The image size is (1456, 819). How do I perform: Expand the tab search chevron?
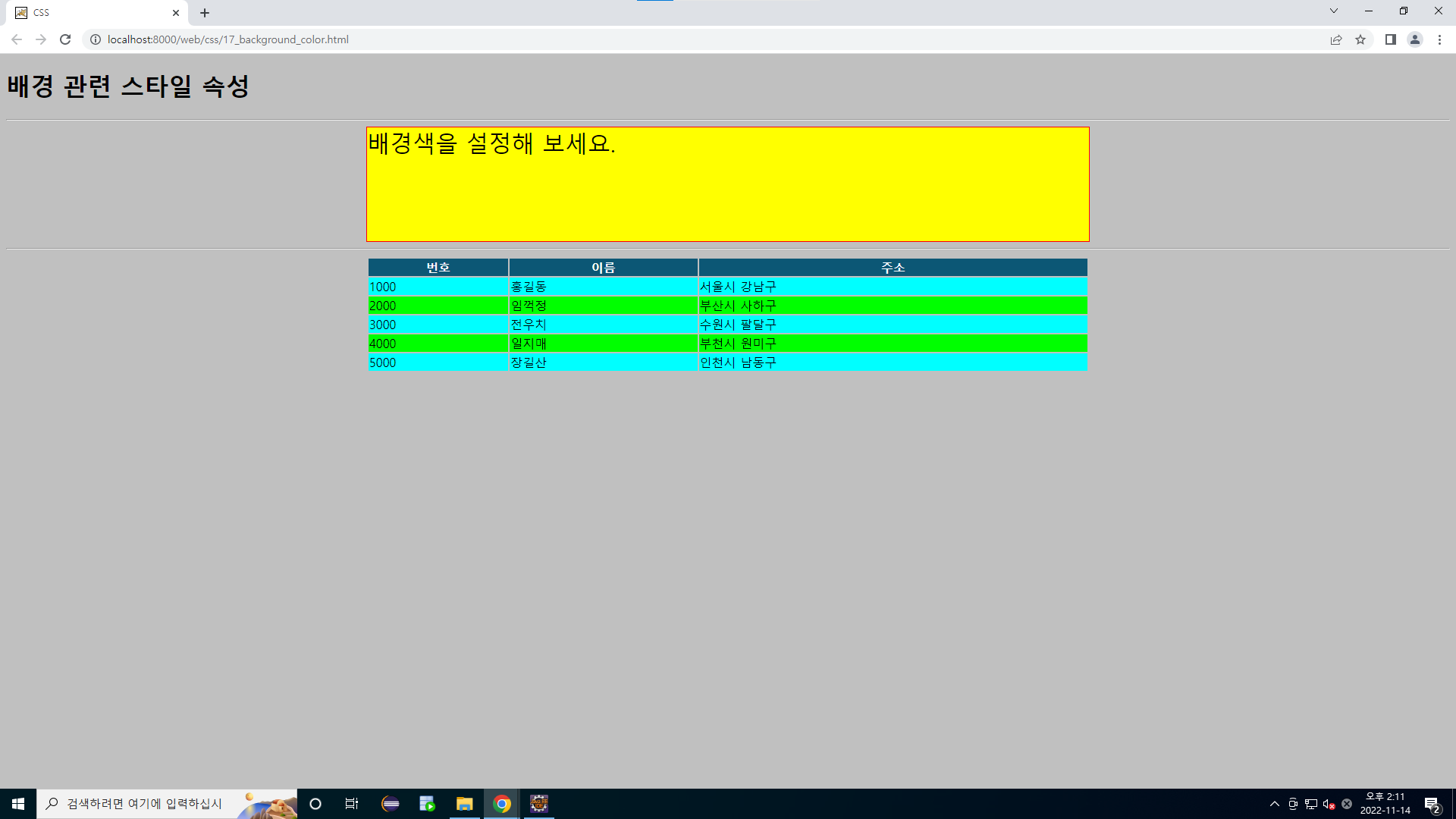click(1333, 11)
